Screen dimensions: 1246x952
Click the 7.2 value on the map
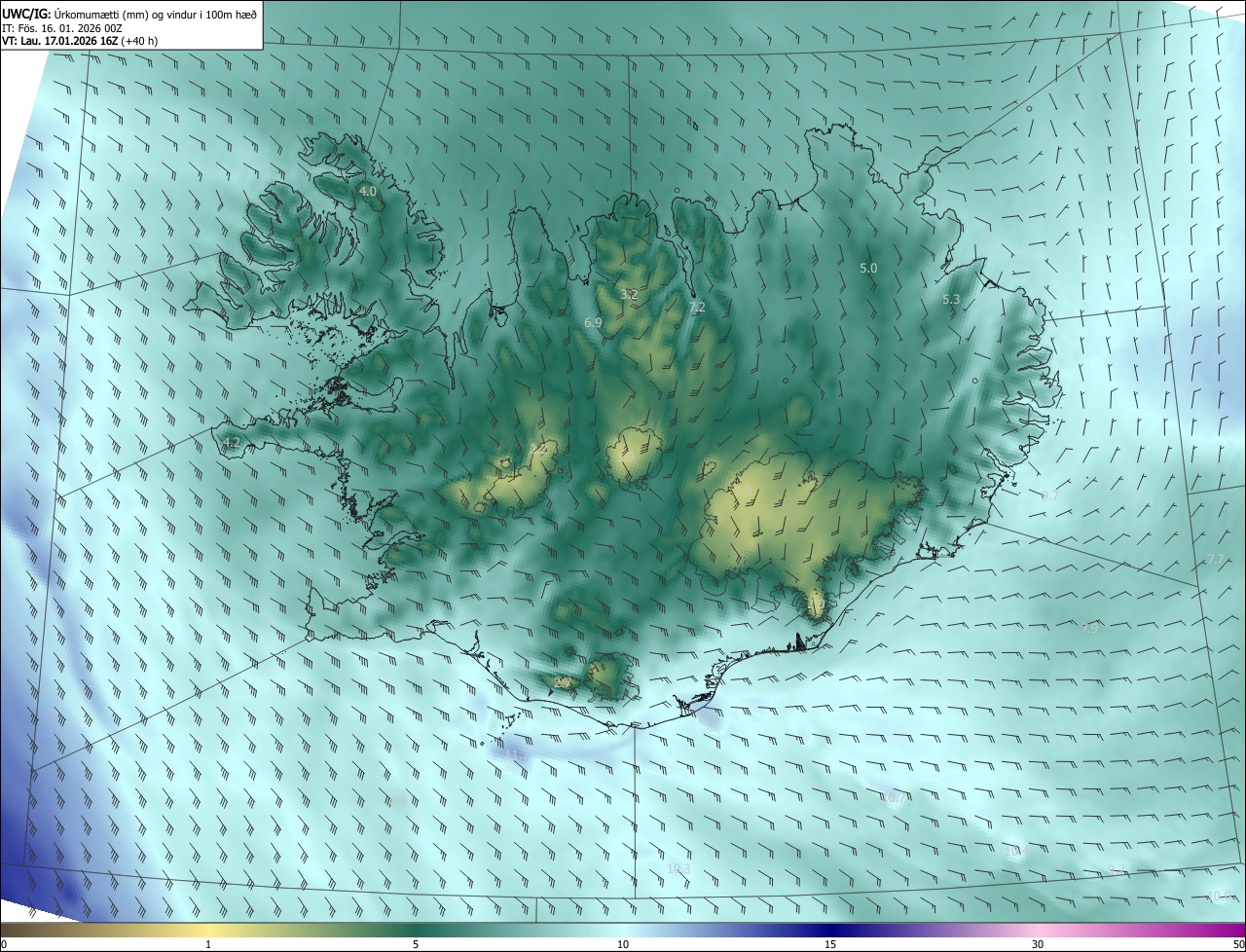pos(697,307)
